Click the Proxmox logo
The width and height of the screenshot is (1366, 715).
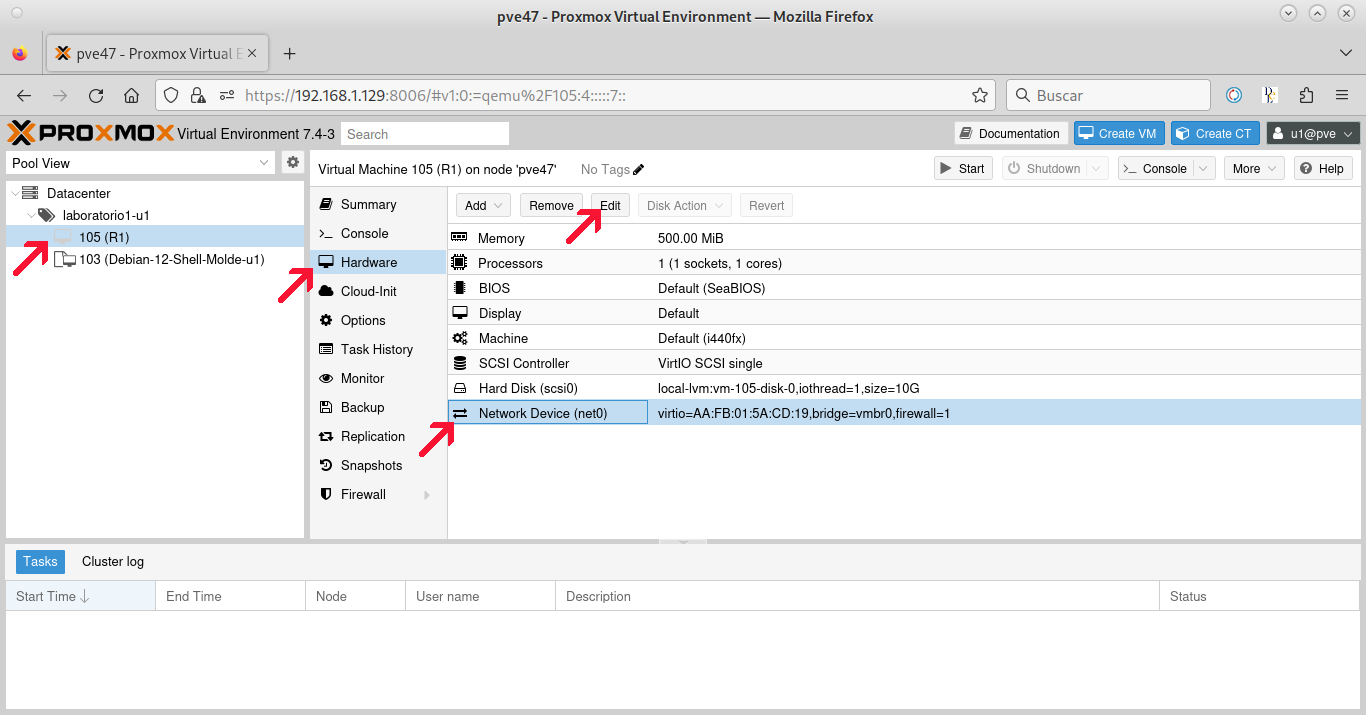click(x=91, y=133)
